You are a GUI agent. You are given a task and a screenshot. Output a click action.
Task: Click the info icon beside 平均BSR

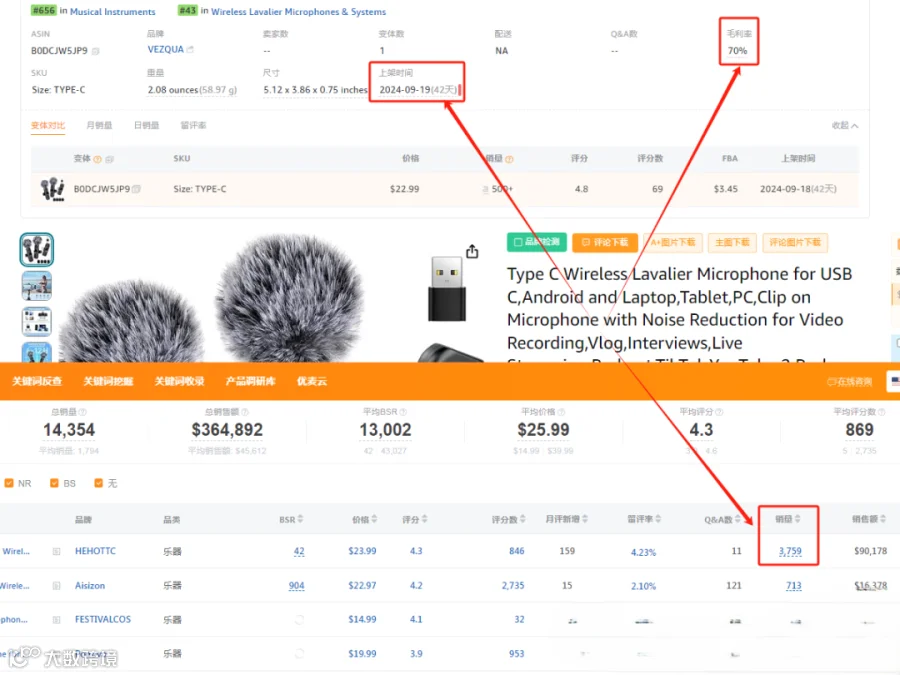pyautogui.click(x=403, y=412)
